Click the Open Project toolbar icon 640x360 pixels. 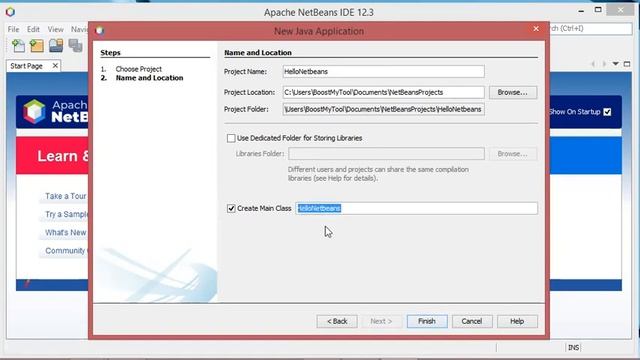56,45
